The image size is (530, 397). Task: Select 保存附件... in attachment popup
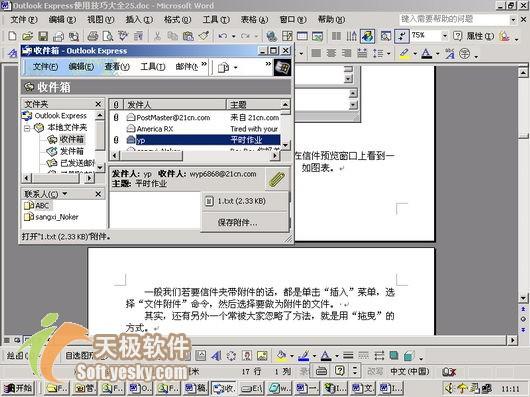[237, 222]
